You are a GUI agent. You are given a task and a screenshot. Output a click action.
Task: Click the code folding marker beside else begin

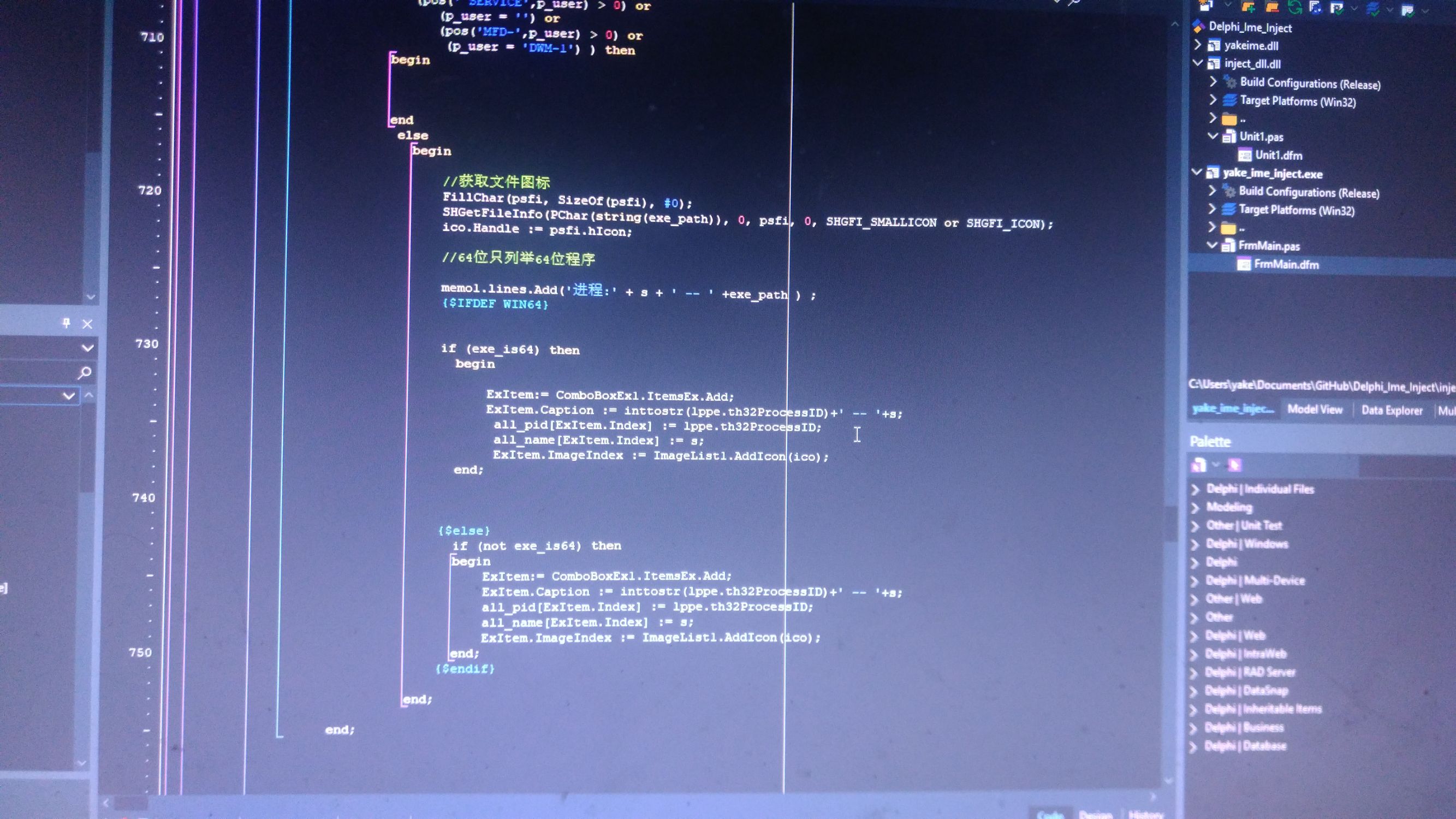(x=413, y=148)
